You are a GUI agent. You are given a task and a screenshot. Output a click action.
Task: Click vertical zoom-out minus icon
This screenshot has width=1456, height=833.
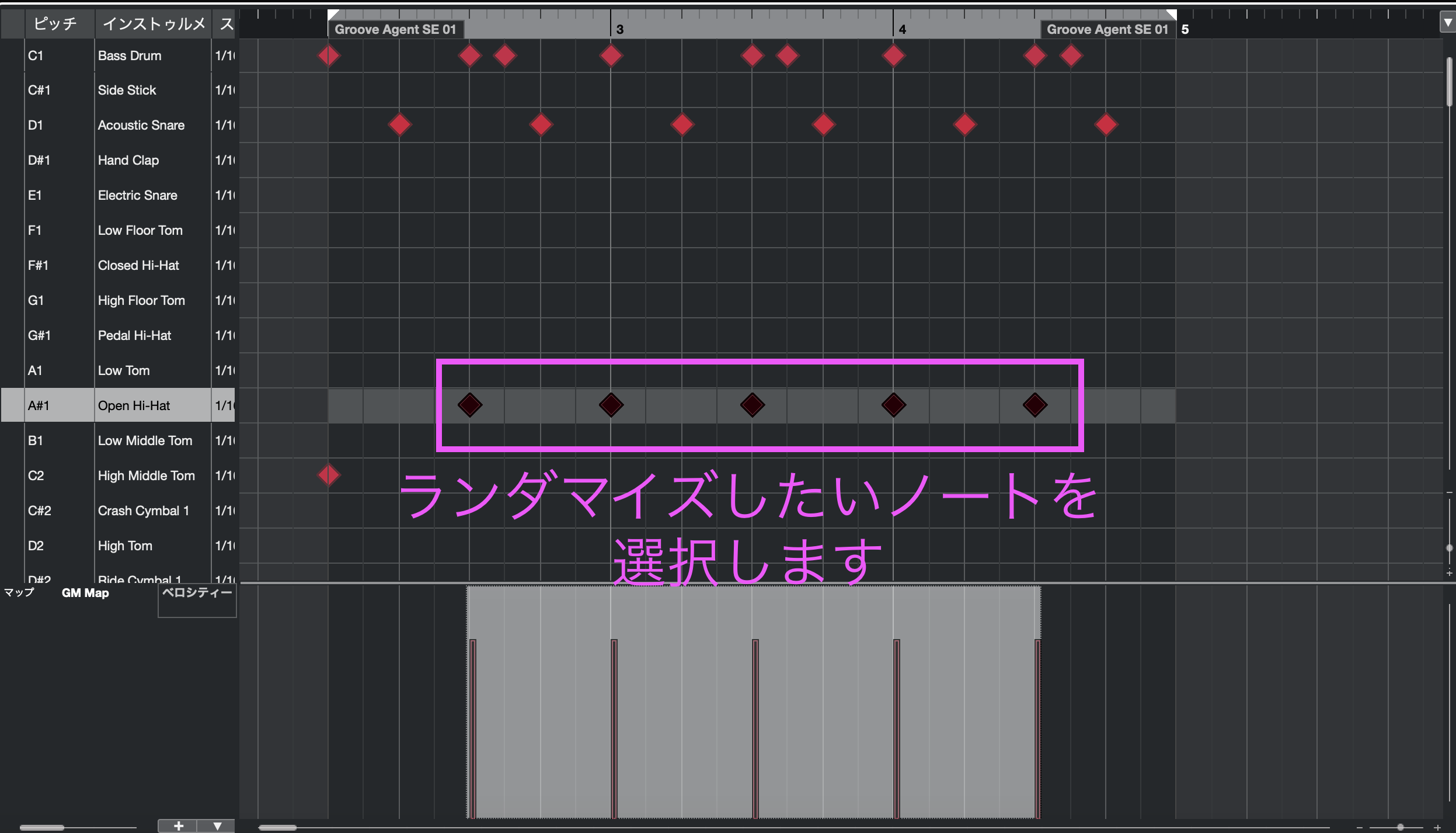[1450, 492]
